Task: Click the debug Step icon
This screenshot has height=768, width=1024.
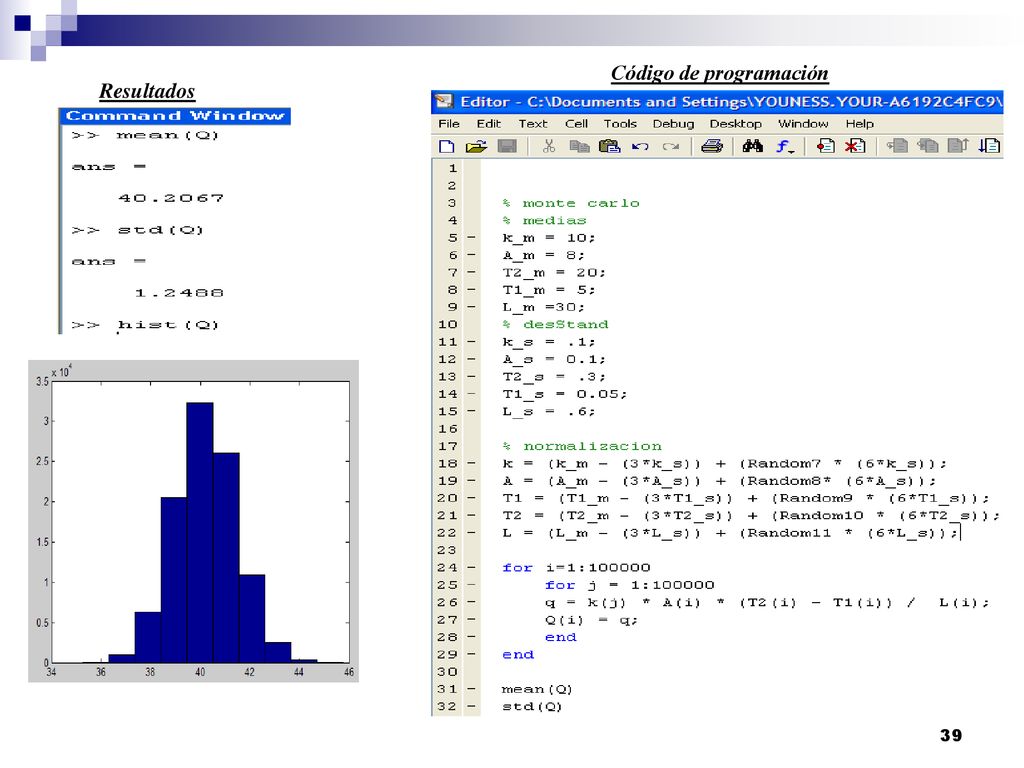Action: [x=897, y=146]
